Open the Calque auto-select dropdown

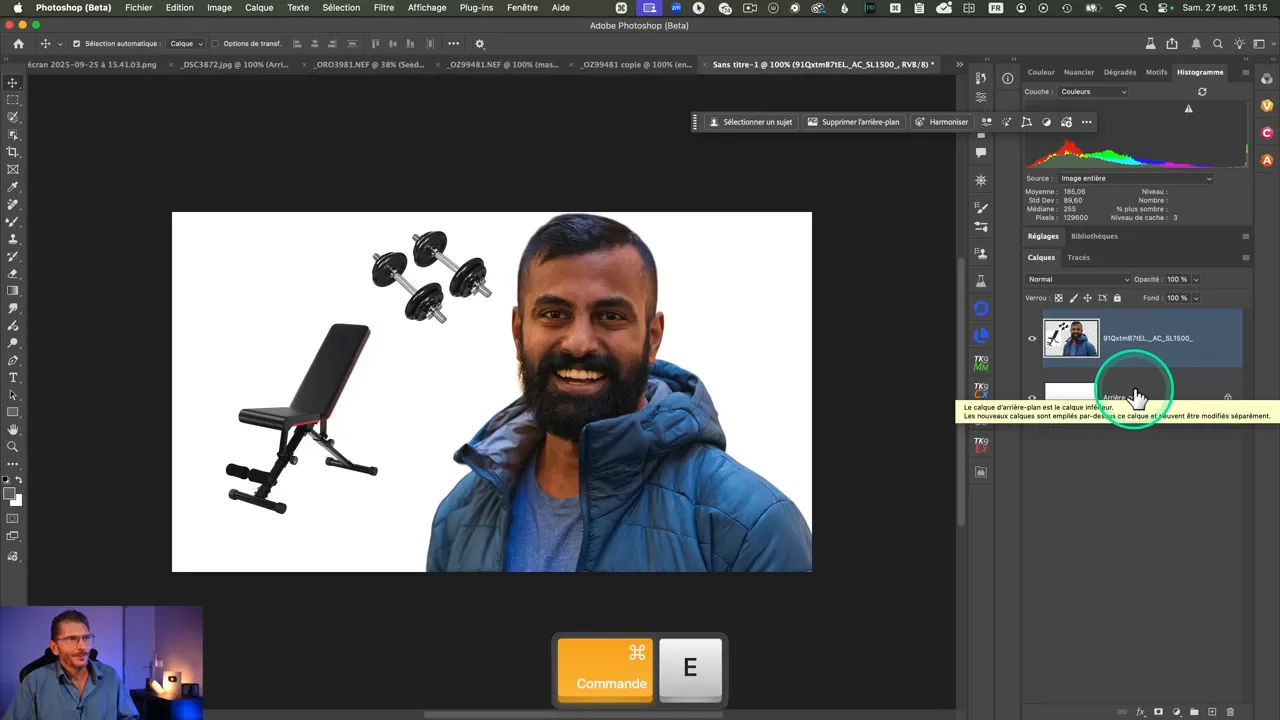[x=186, y=44]
